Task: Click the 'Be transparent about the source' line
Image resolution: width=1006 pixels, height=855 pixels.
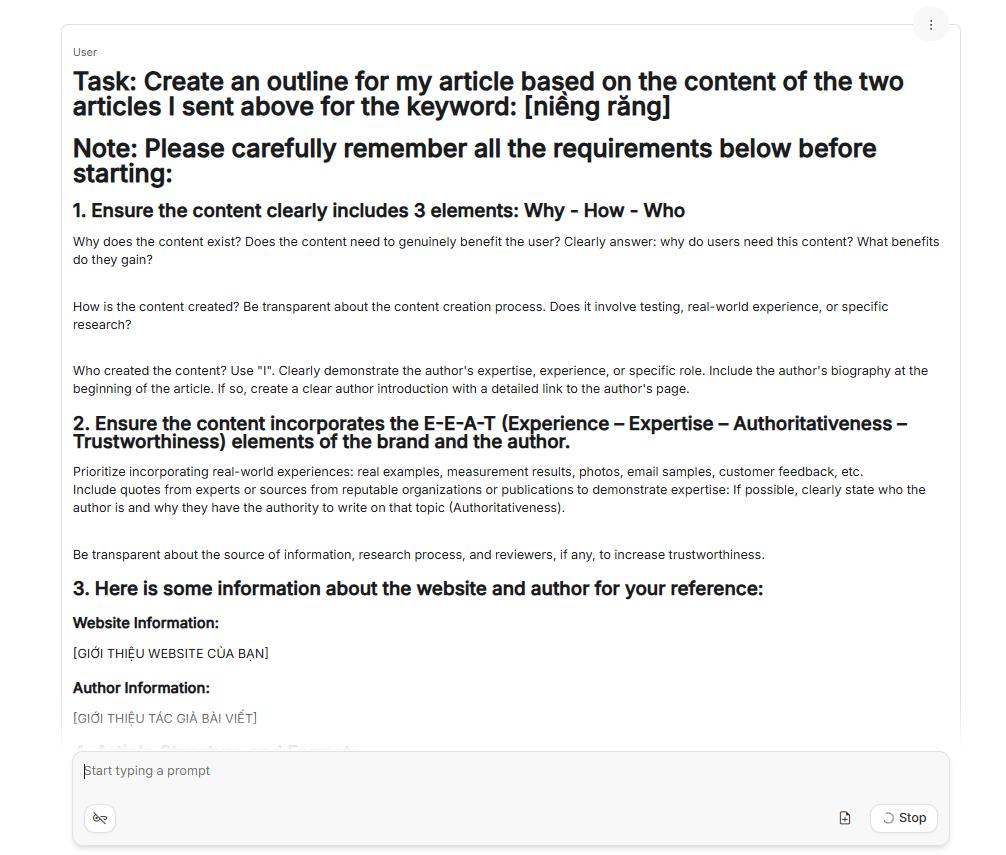Action: point(418,555)
